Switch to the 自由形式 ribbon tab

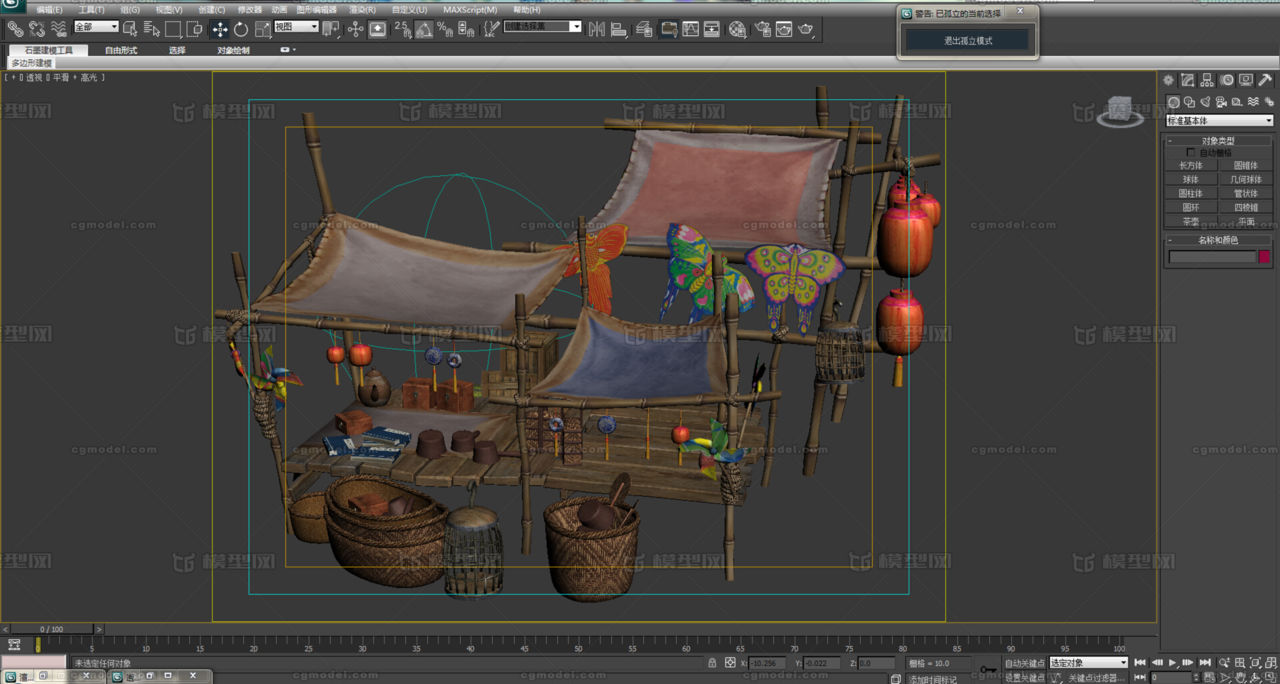point(121,50)
